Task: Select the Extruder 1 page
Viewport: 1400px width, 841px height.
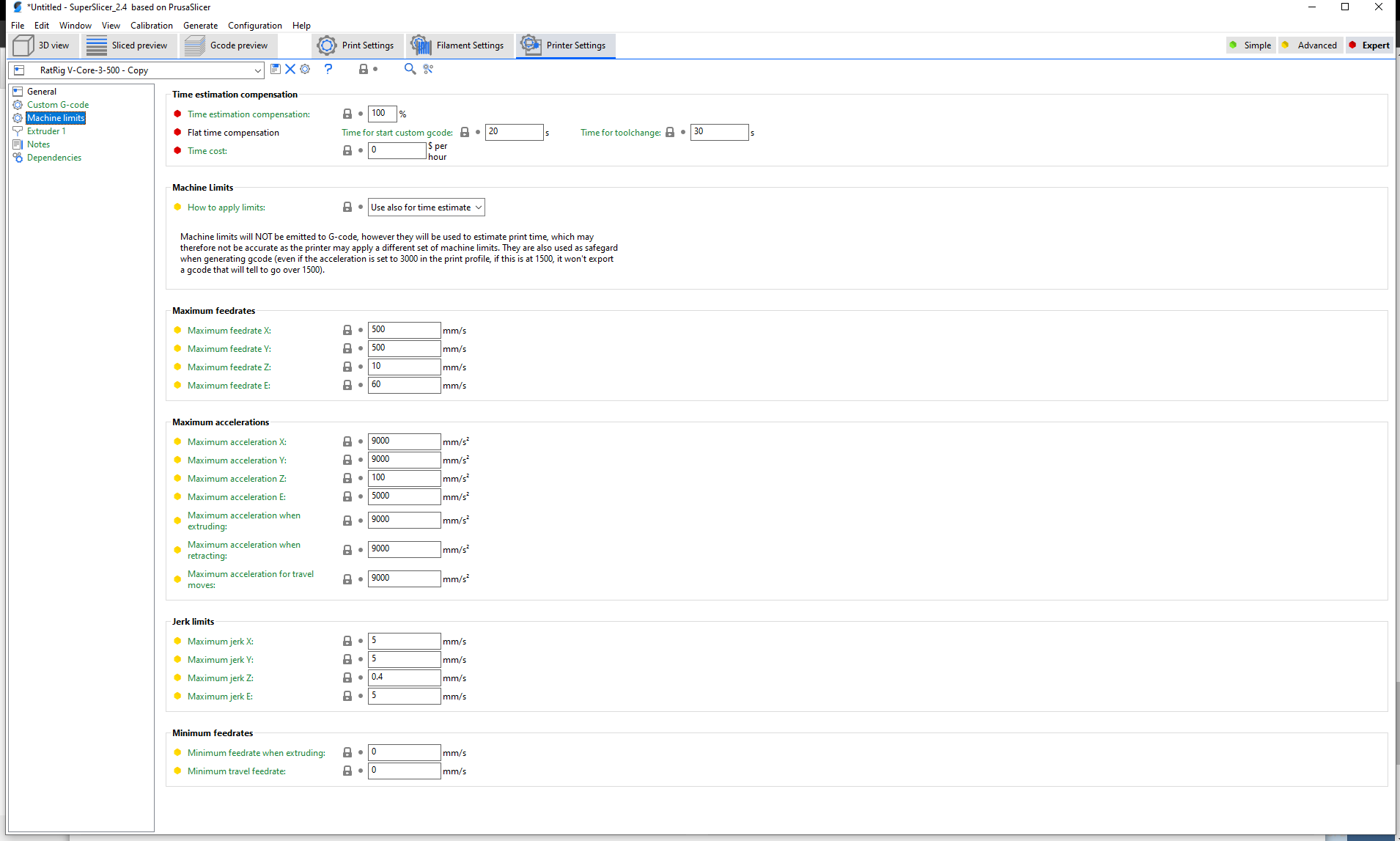Action: pyautogui.click(x=46, y=131)
